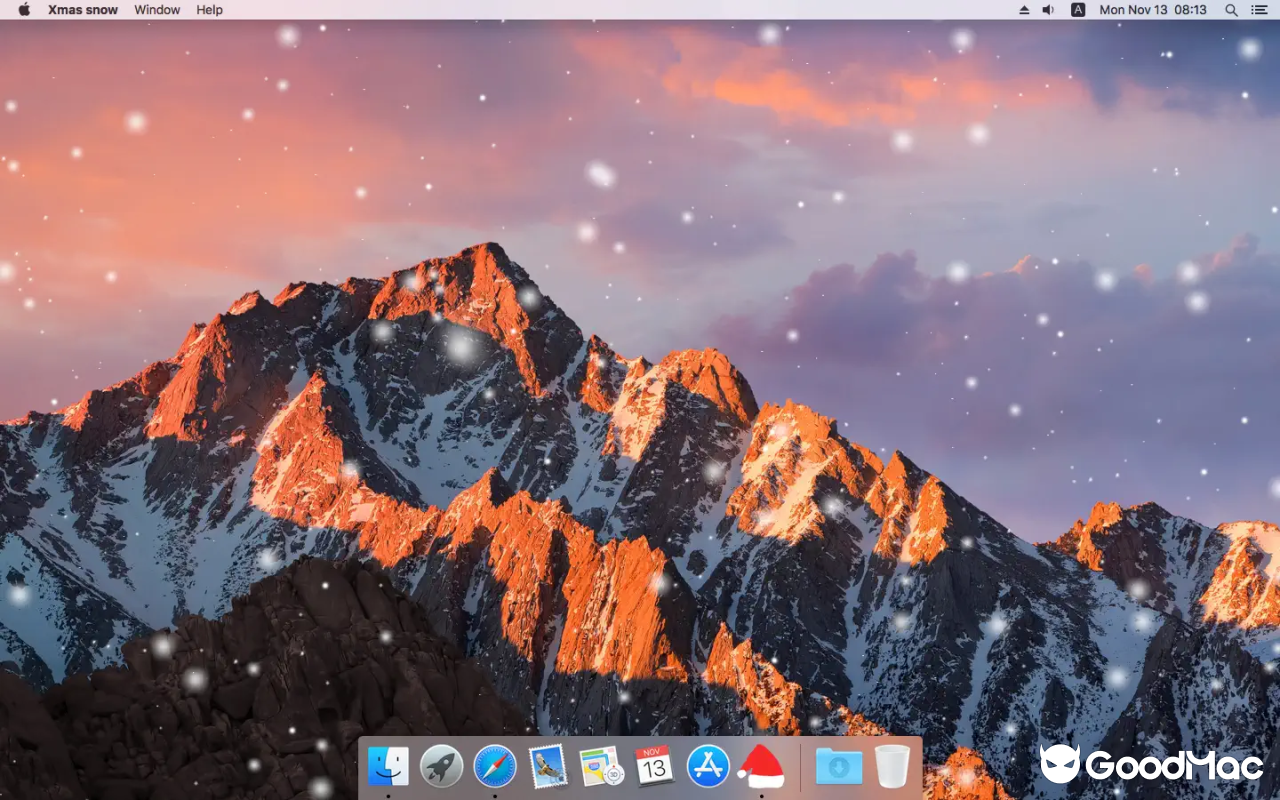Viewport: 1280px width, 800px height.
Task: Open Finder from the dock
Action: [388, 766]
